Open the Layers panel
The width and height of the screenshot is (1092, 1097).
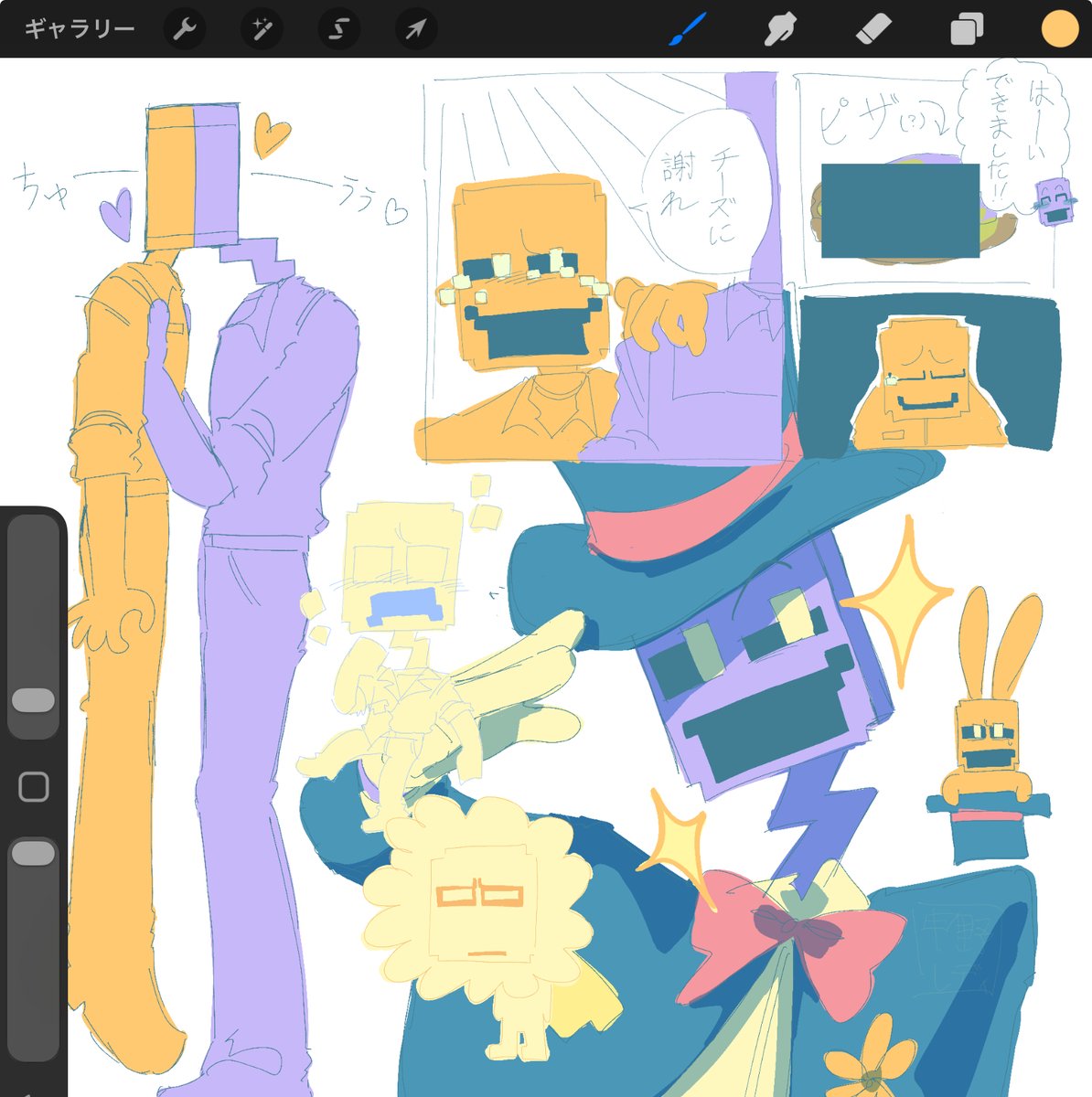[966, 30]
